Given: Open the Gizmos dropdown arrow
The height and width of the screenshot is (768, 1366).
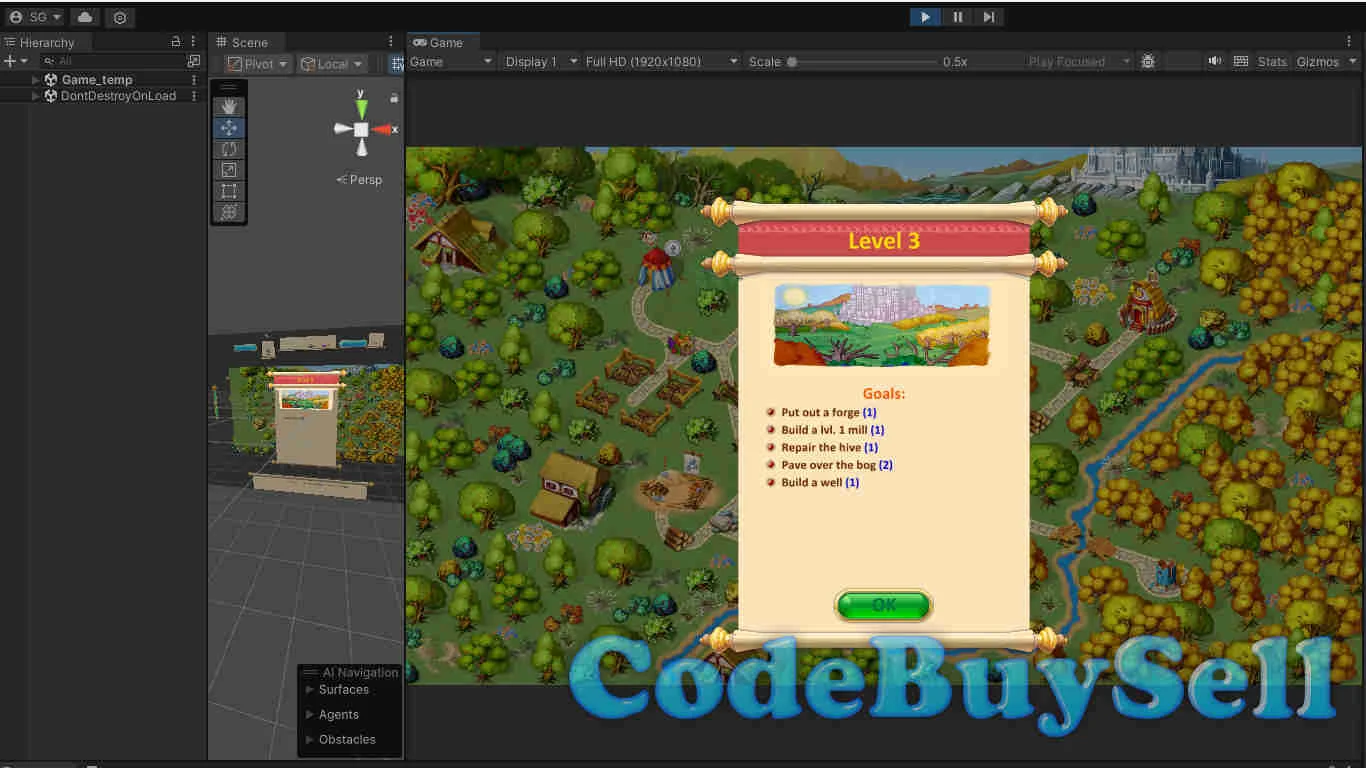Looking at the screenshot, I should pyautogui.click(x=1353, y=62).
